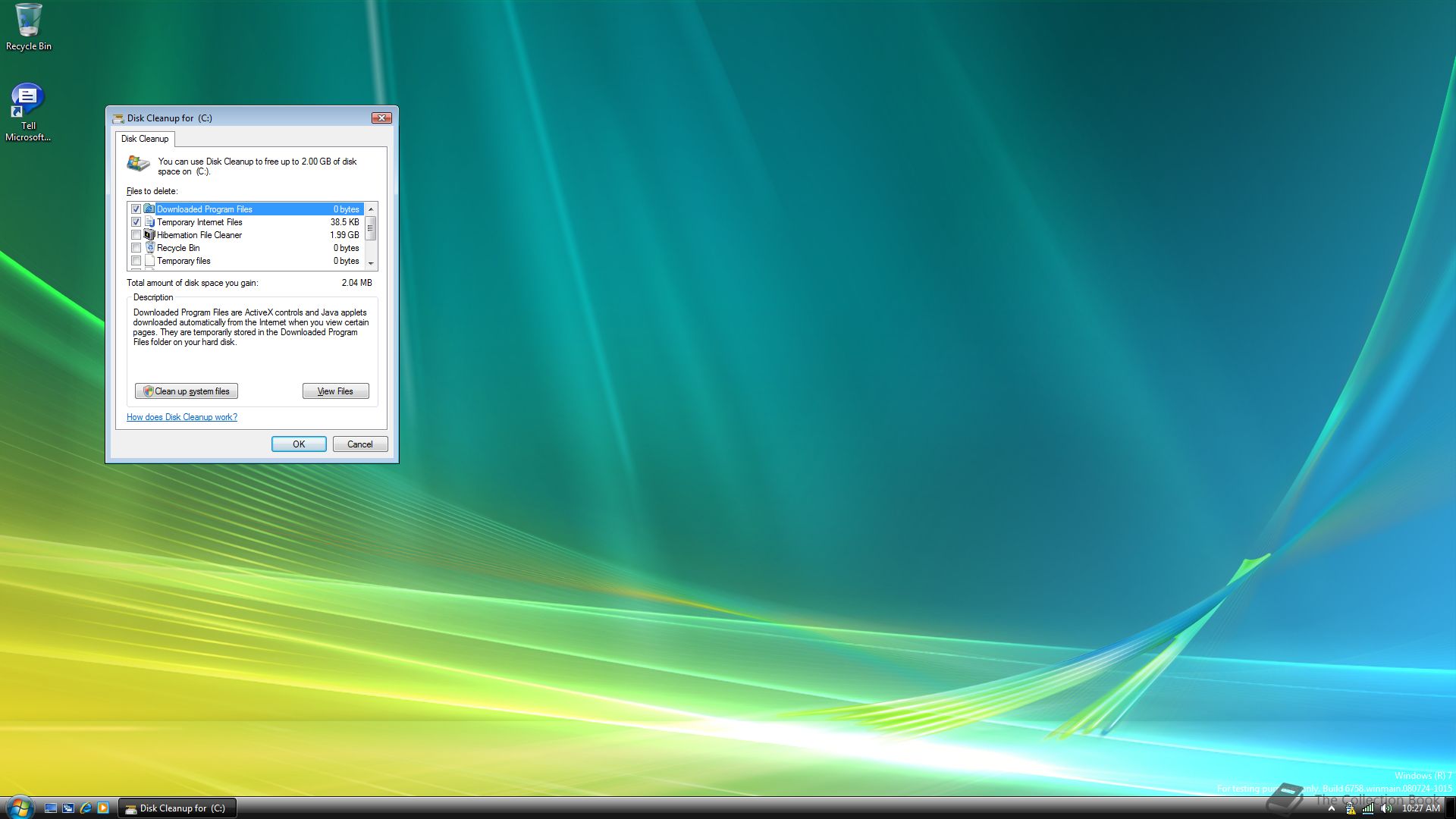1456x819 pixels.
Task: Click the Downloaded Program Files row icon
Action: point(149,209)
